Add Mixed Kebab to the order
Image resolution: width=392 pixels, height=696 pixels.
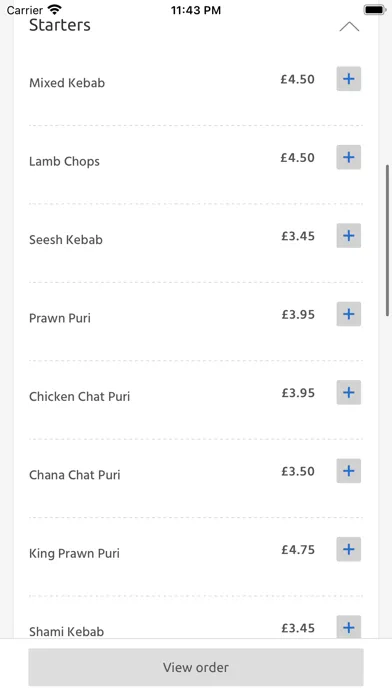point(348,79)
